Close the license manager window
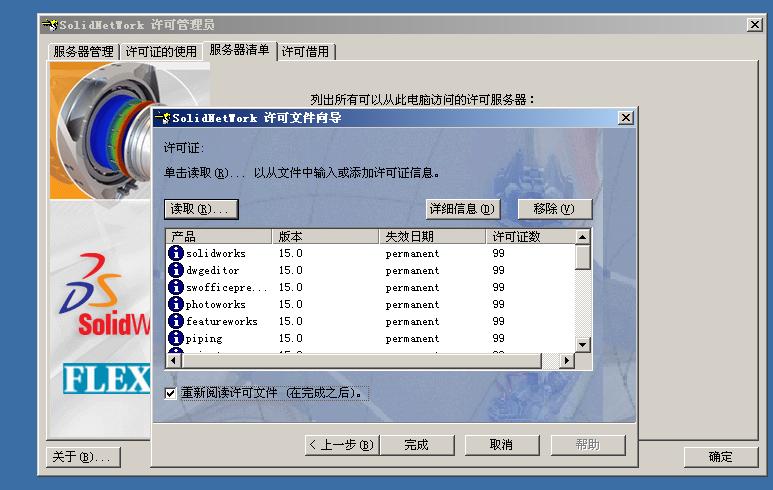The height and width of the screenshot is (490, 773). (755, 25)
